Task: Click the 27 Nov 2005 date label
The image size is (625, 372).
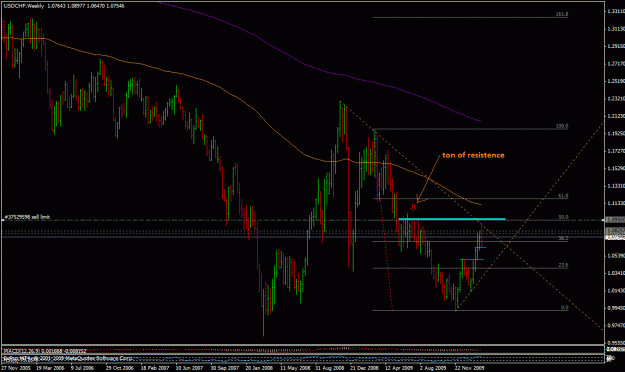Action: tap(16, 368)
